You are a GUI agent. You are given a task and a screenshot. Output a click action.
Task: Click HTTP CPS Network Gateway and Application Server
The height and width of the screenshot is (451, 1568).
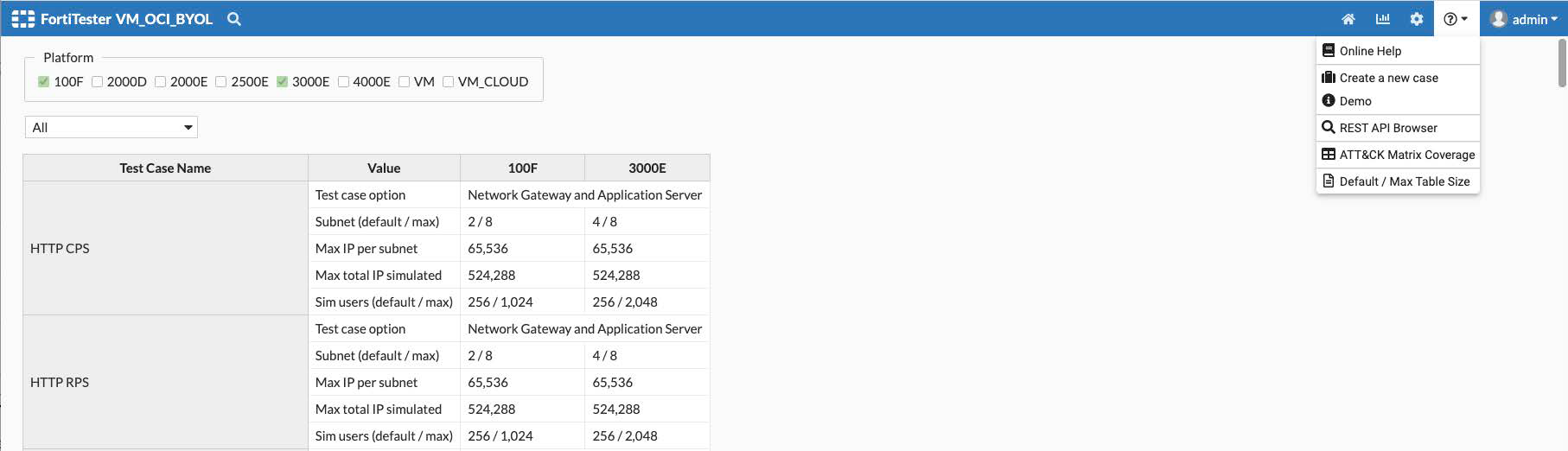[585, 195]
